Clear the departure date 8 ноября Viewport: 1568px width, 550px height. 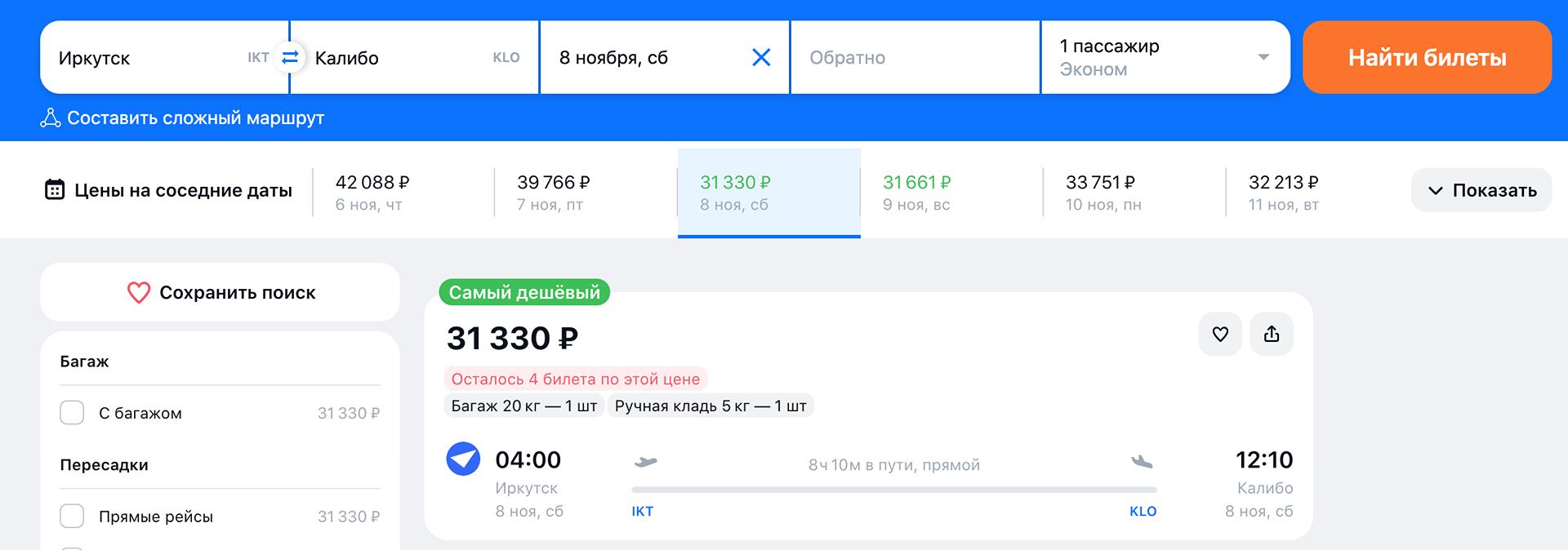point(760,58)
